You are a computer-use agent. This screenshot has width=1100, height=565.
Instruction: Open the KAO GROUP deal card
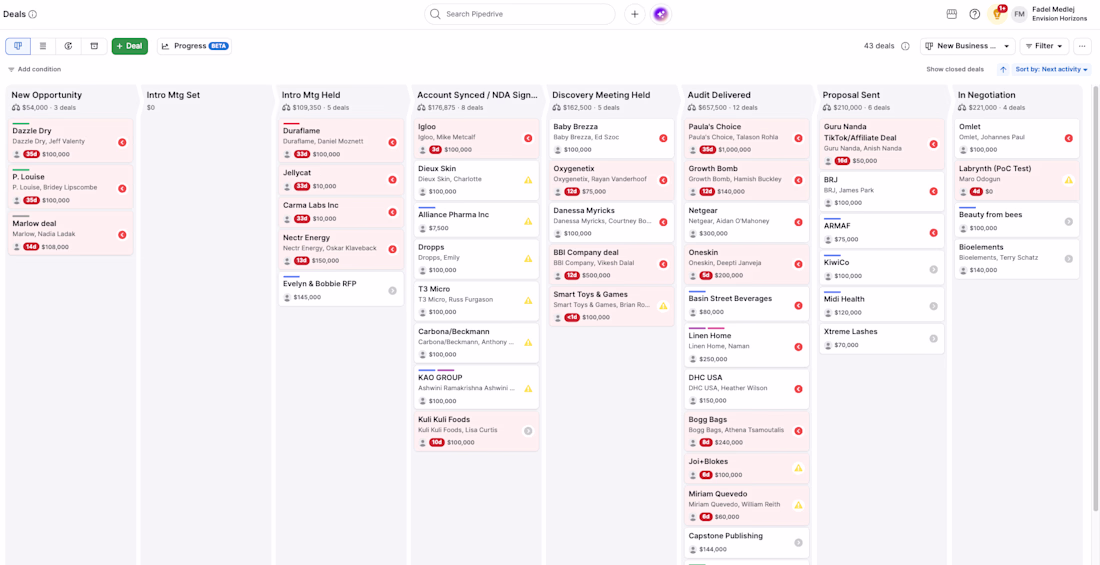(x=476, y=387)
